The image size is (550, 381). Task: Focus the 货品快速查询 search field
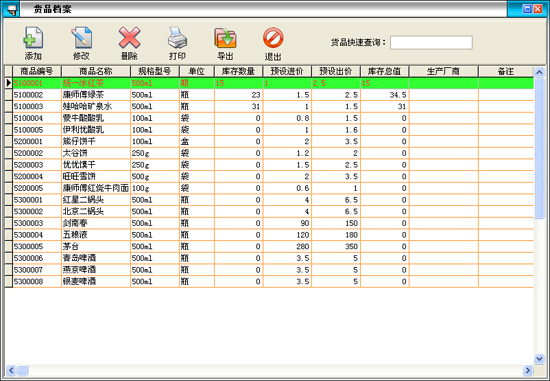pyautogui.click(x=431, y=42)
